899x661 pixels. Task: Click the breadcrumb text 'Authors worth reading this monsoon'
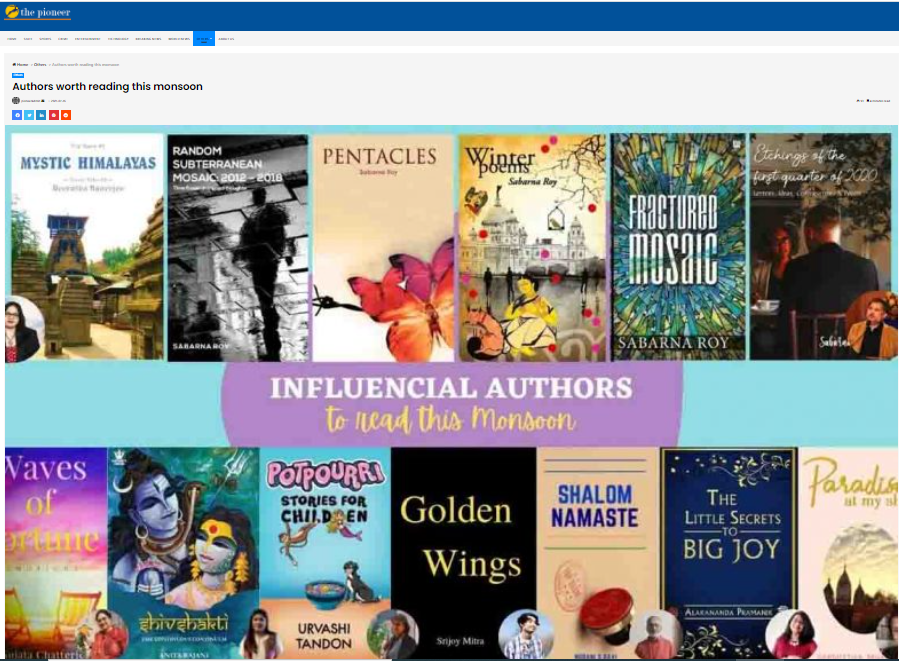85,65
